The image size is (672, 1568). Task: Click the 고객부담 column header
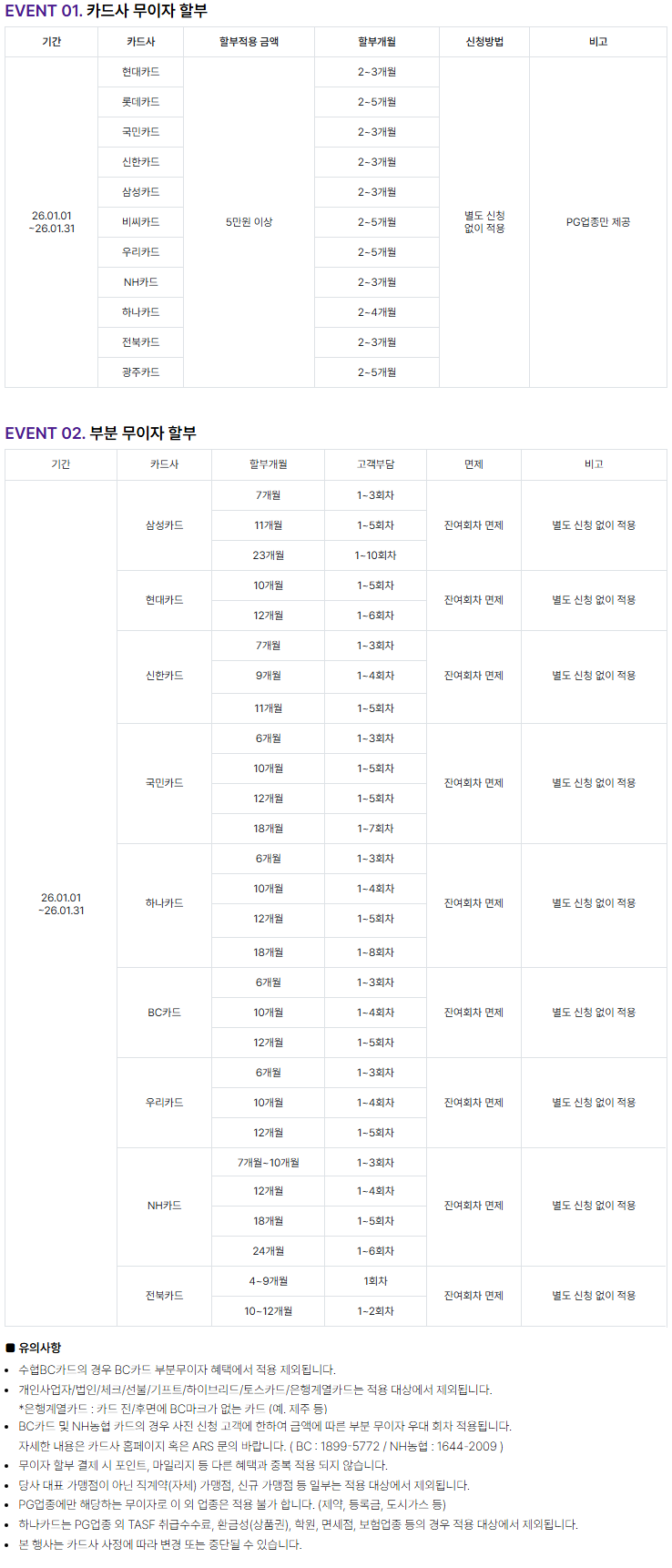click(x=375, y=464)
